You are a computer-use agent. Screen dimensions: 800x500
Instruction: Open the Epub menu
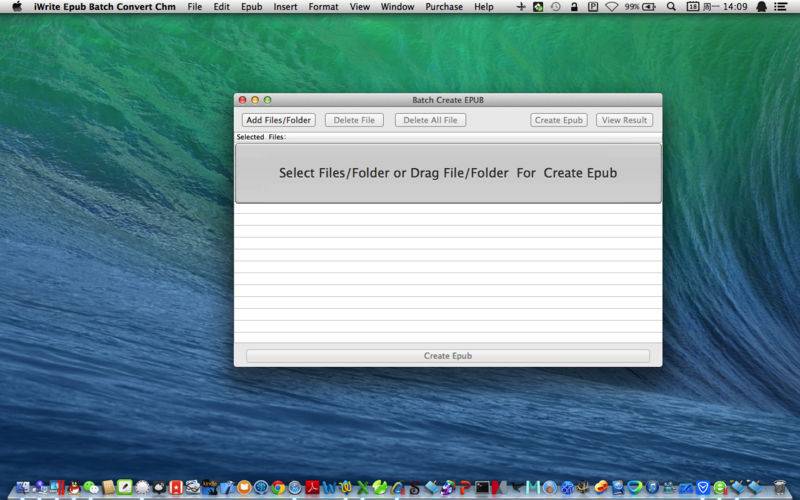coord(252,7)
